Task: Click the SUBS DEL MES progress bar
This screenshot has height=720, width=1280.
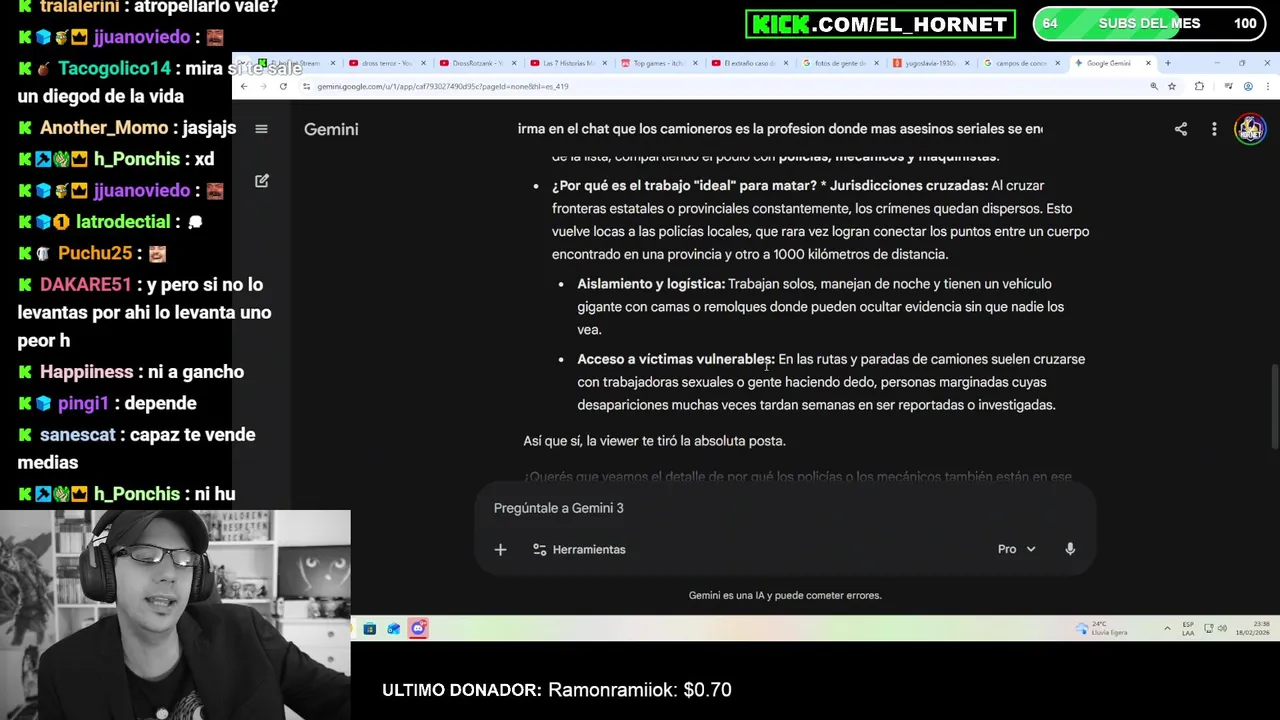Action: [1149, 23]
